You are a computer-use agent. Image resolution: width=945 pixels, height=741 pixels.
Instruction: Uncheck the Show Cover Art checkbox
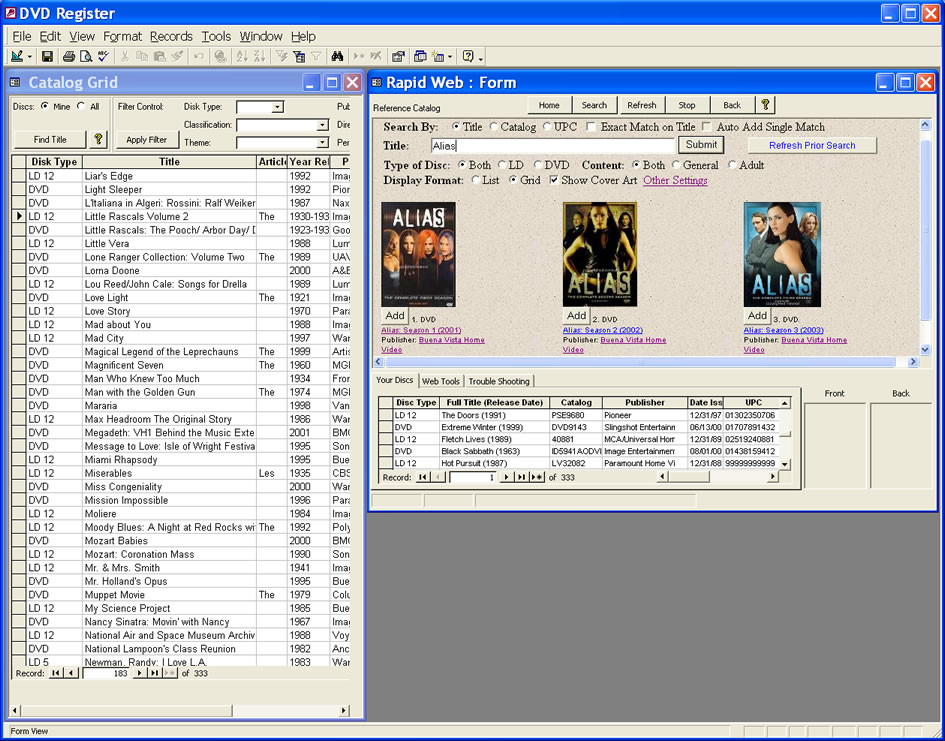(554, 180)
